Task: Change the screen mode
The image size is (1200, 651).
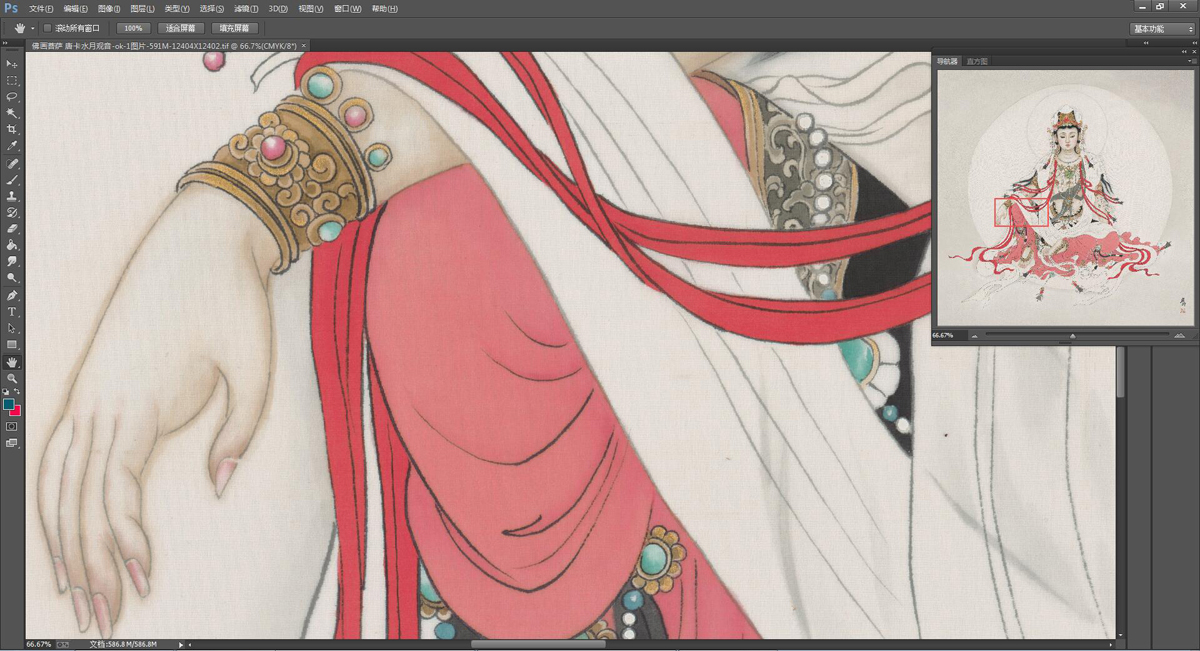Action: pyautogui.click(x=12, y=443)
